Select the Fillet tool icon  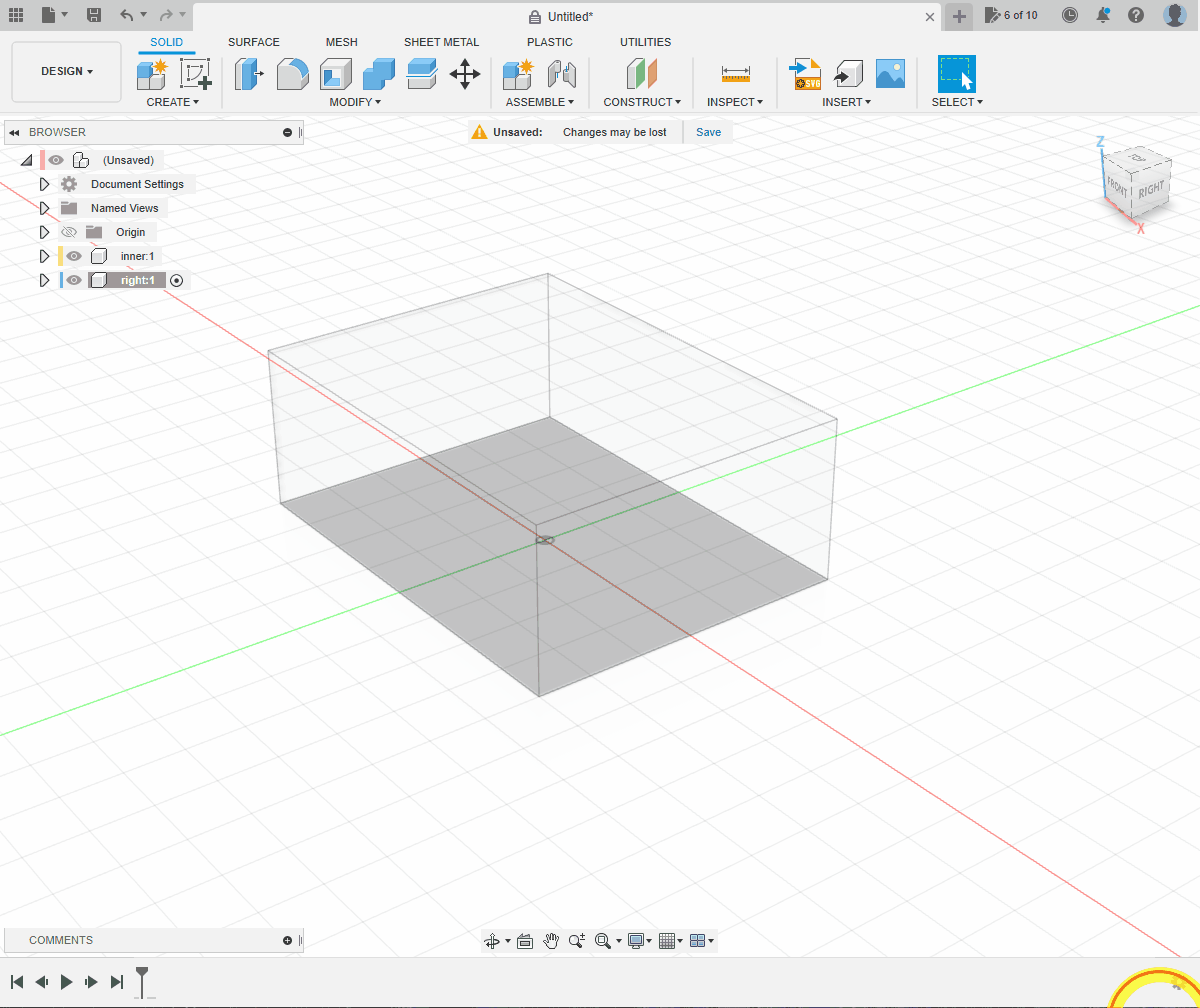click(x=292, y=75)
